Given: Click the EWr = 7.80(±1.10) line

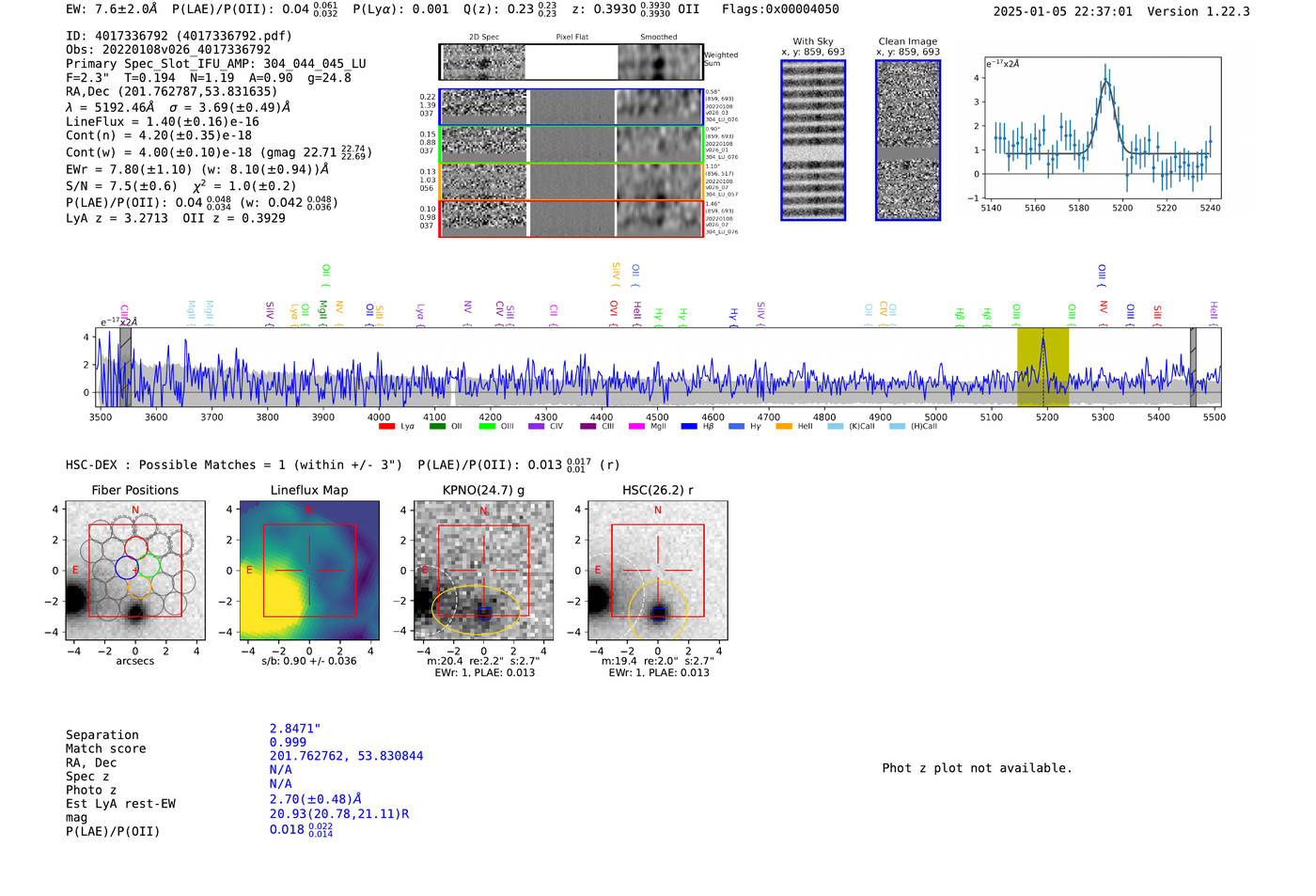Looking at the screenshot, I should [x=197, y=169].
